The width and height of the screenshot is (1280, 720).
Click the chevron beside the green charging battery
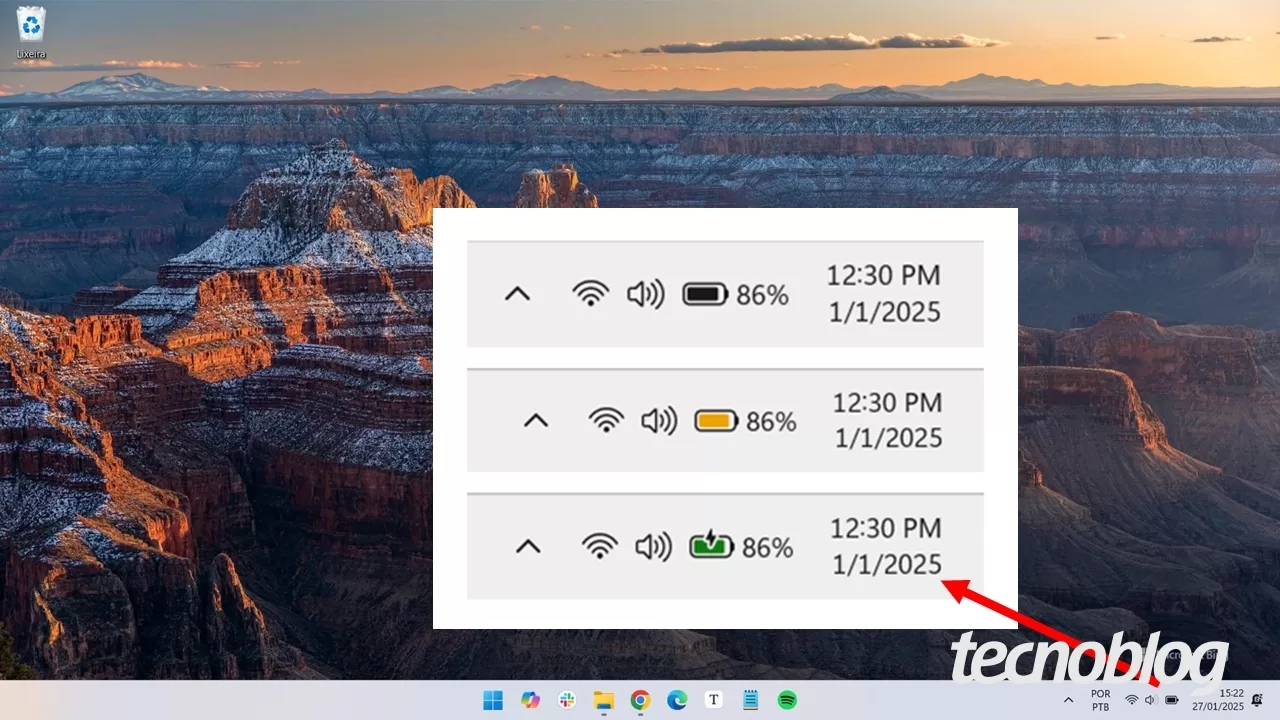coord(528,547)
